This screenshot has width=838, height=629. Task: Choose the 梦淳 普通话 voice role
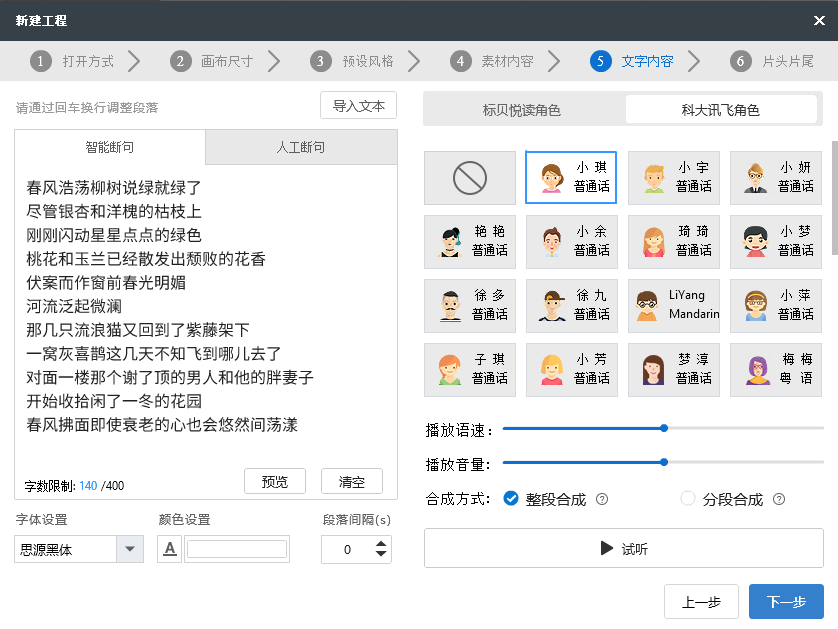point(673,370)
